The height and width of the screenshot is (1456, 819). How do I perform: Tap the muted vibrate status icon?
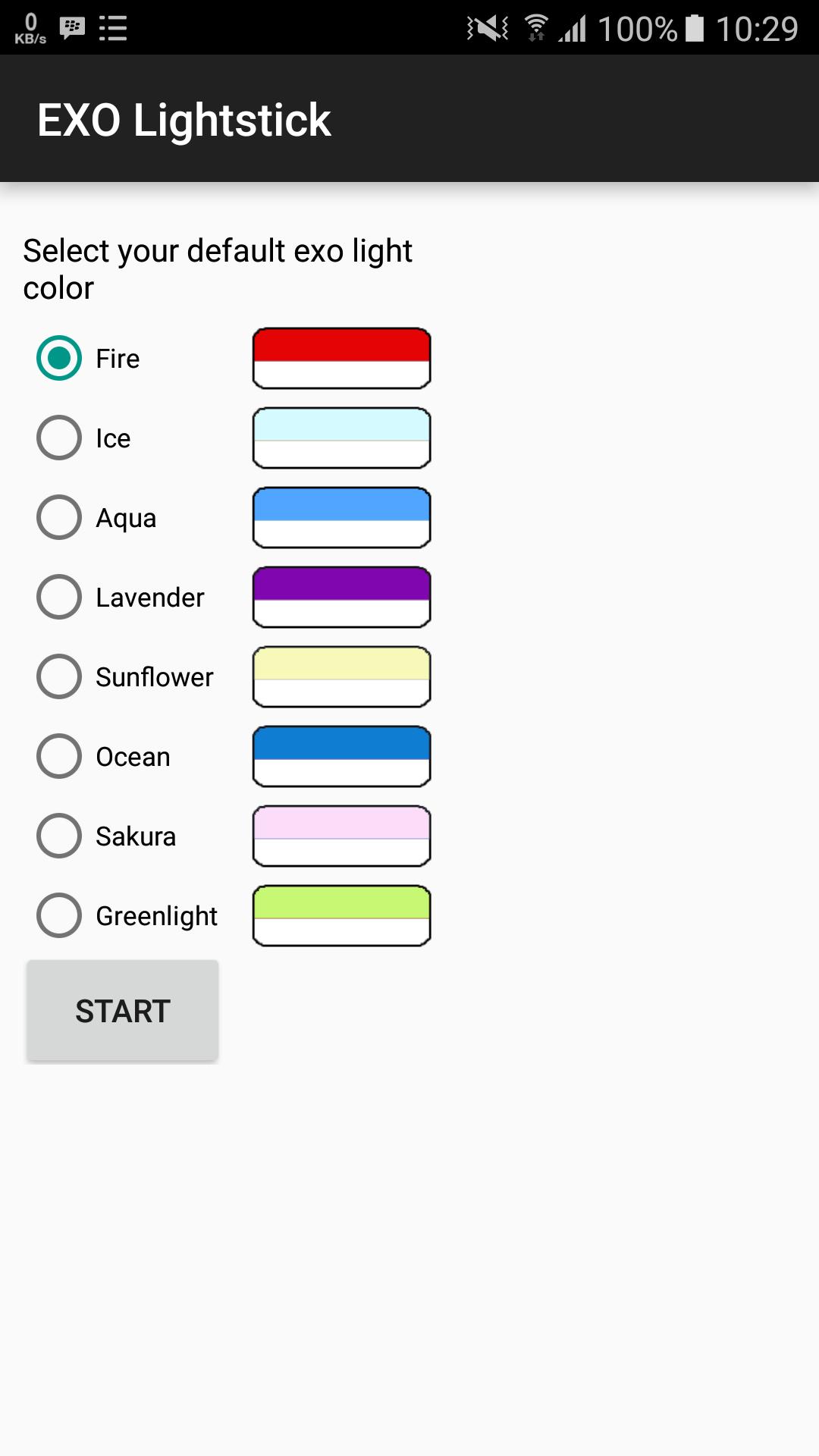(x=487, y=28)
